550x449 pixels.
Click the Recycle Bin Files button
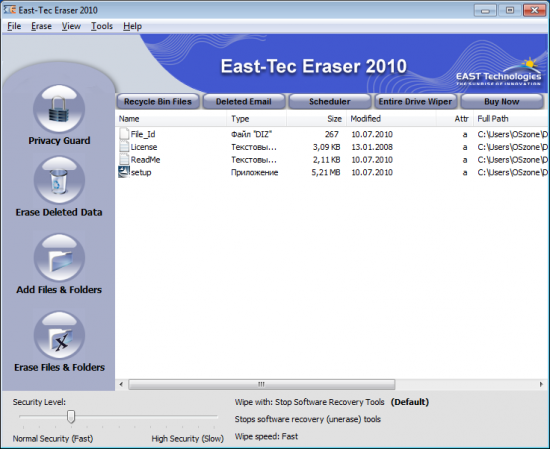click(158, 102)
